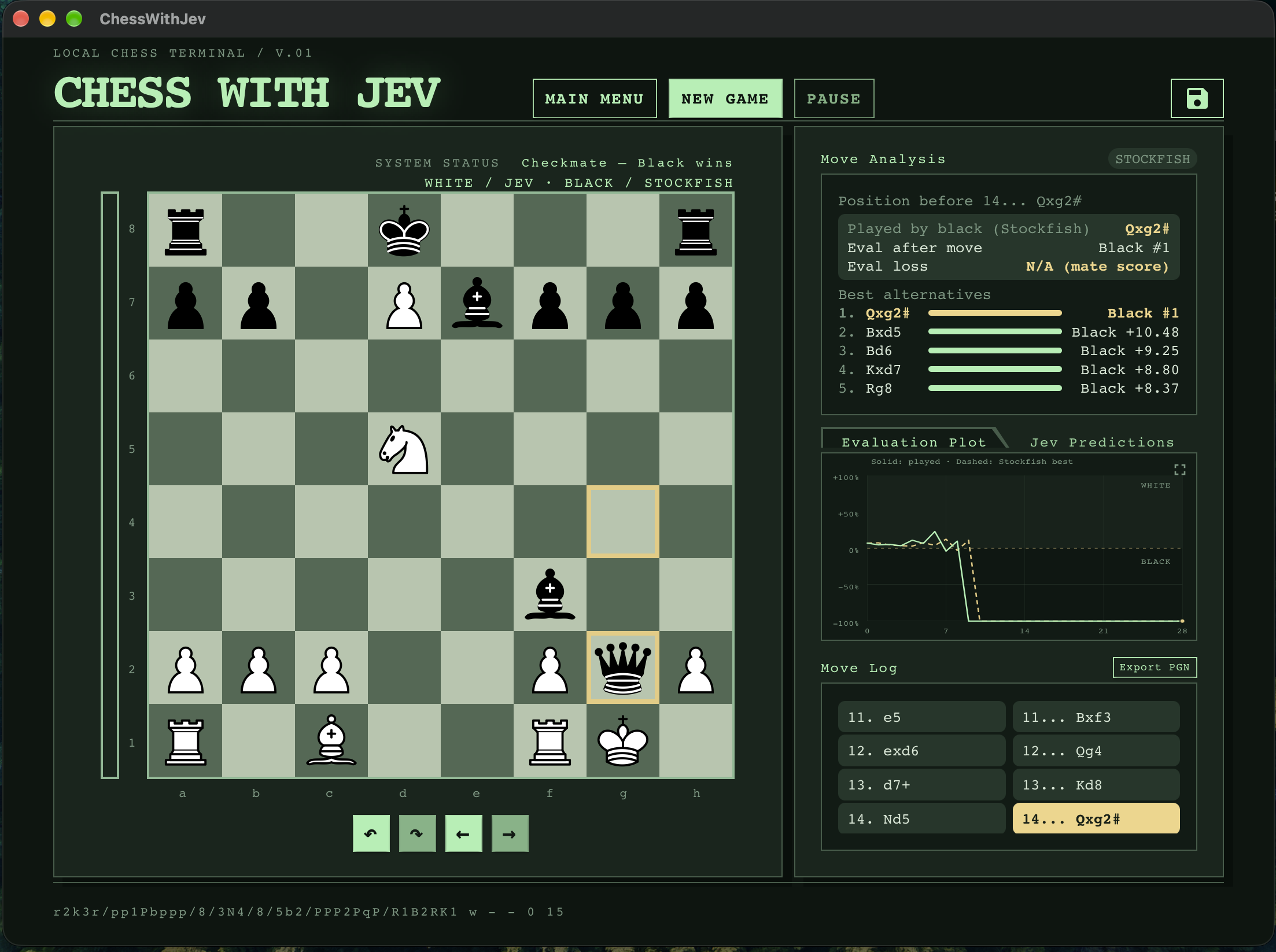Click alternative move Kxd7 in analysis
Viewport: 1276px width, 952px height.
1008,370
